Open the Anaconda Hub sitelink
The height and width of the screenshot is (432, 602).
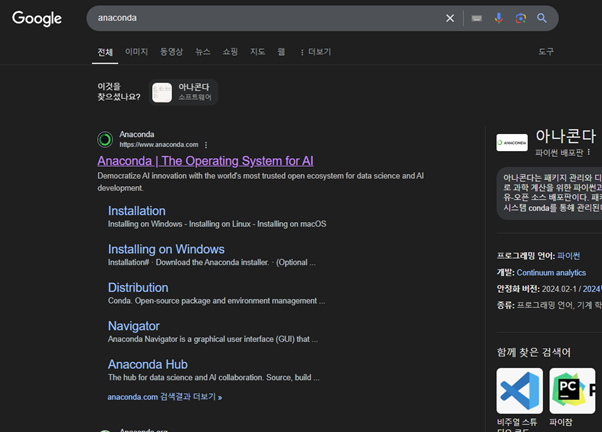click(148, 364)
